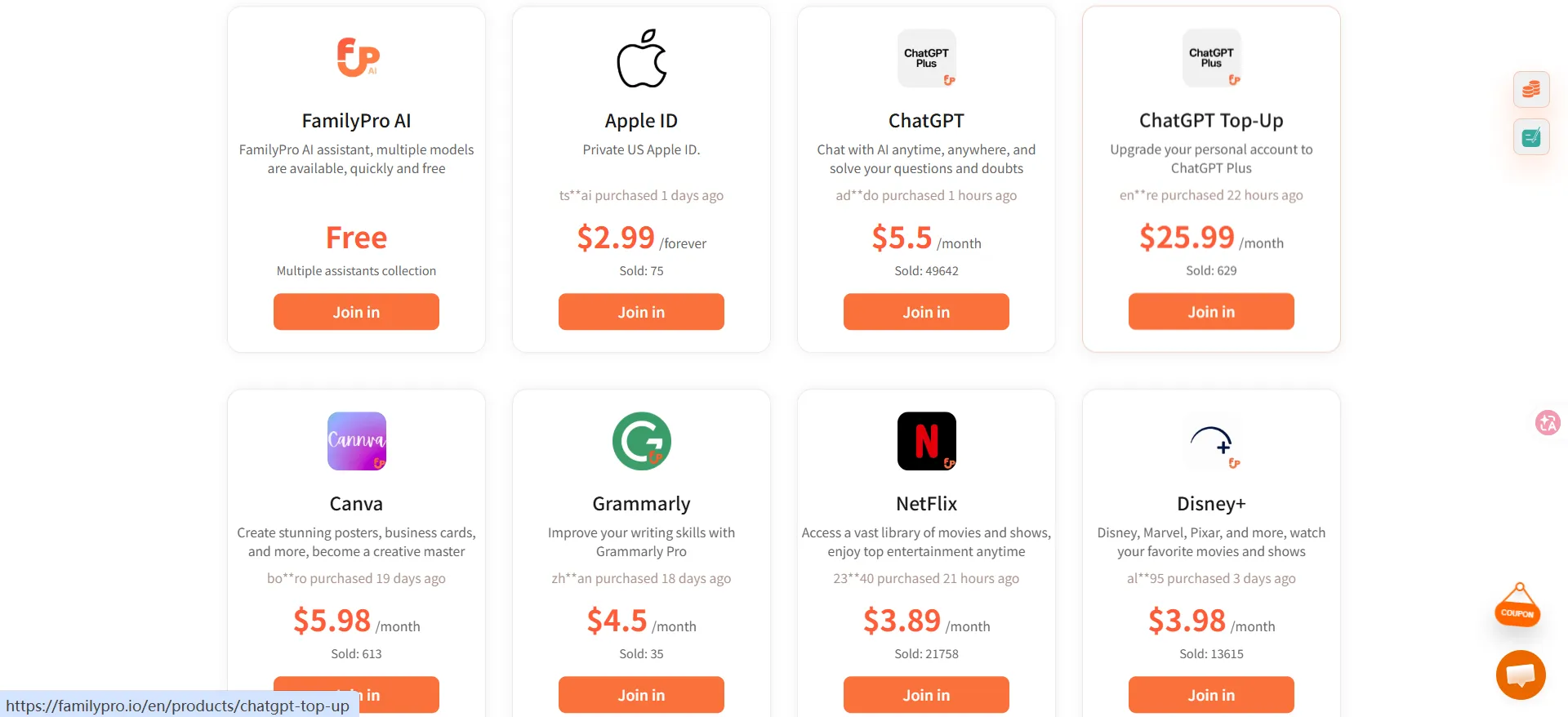
Task: Open the Grammarly product title
Action: coord(641,504)
